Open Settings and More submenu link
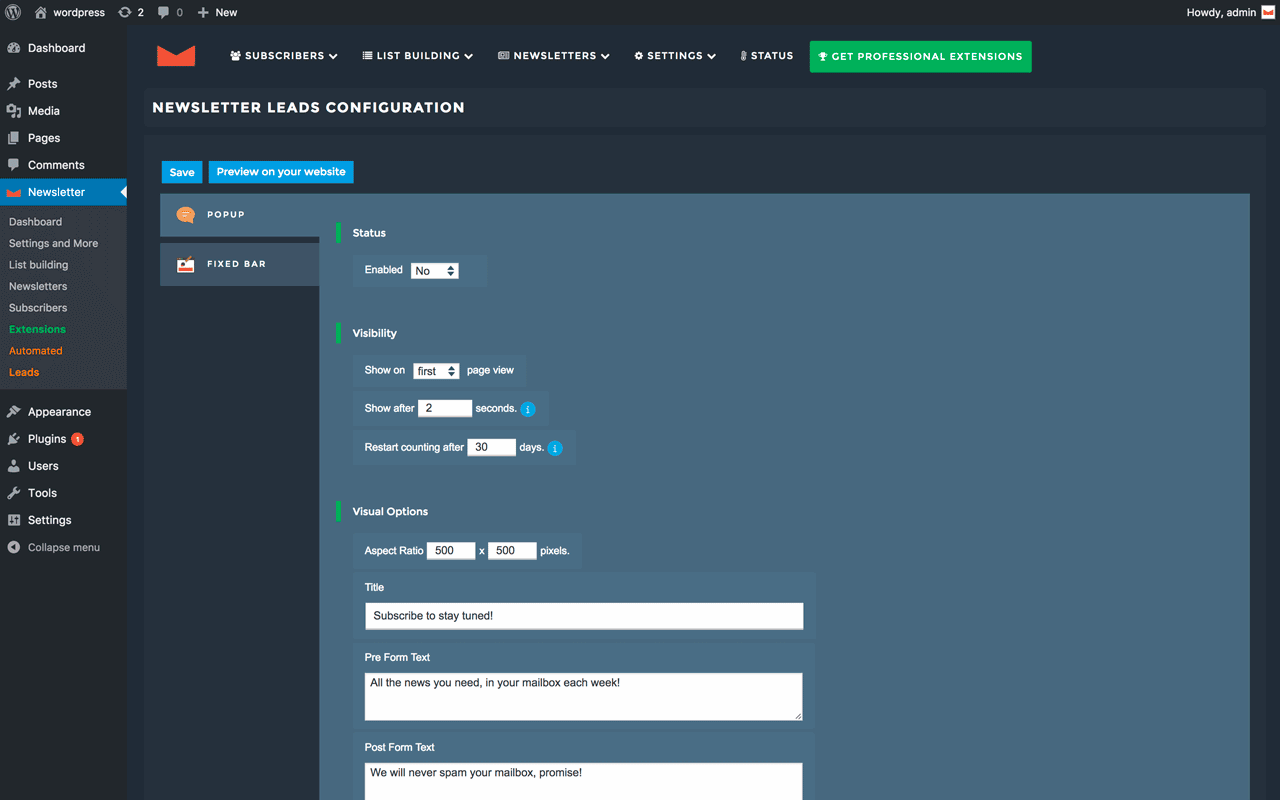The width and height of the screenshot is (1280, 800). click(x=53, y=243)
